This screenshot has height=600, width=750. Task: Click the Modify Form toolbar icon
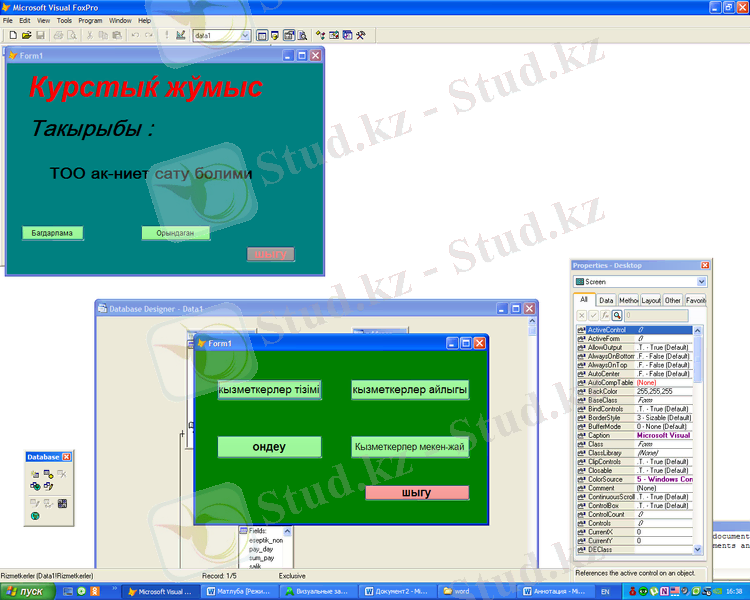180,35
